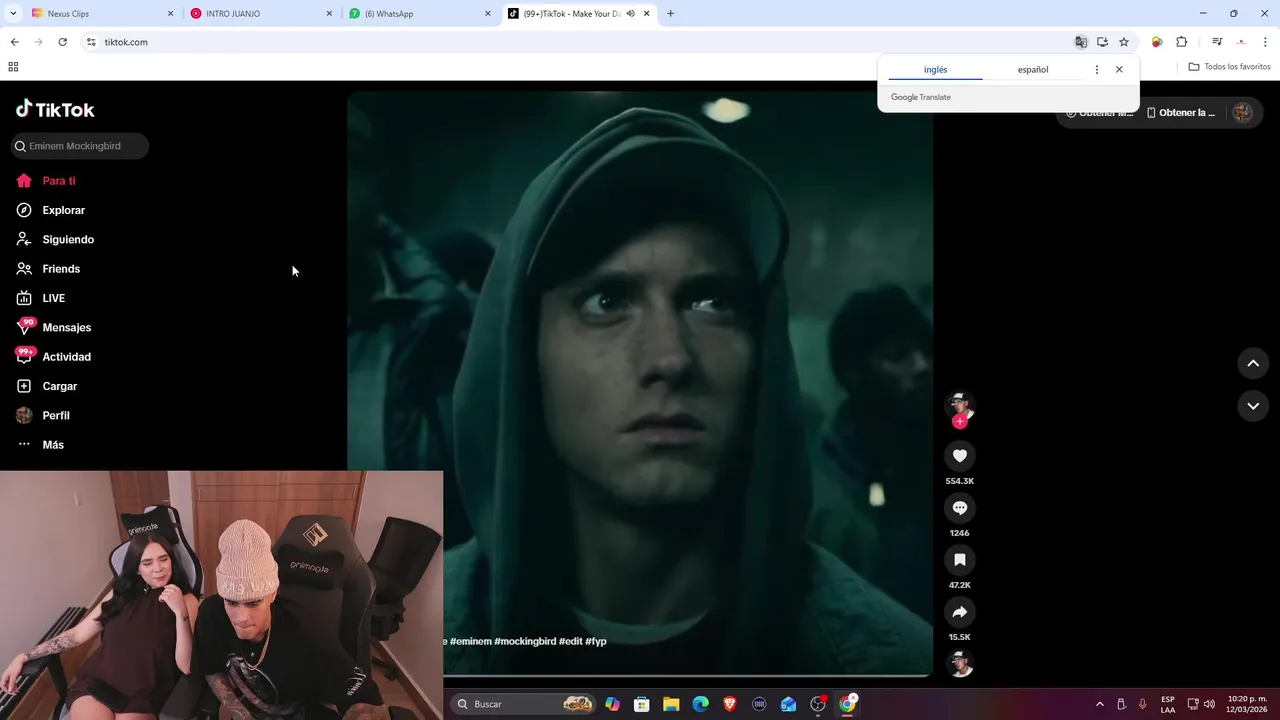Open the sound disc thumbnail
Screen dimensions: 1280x720
960,663
